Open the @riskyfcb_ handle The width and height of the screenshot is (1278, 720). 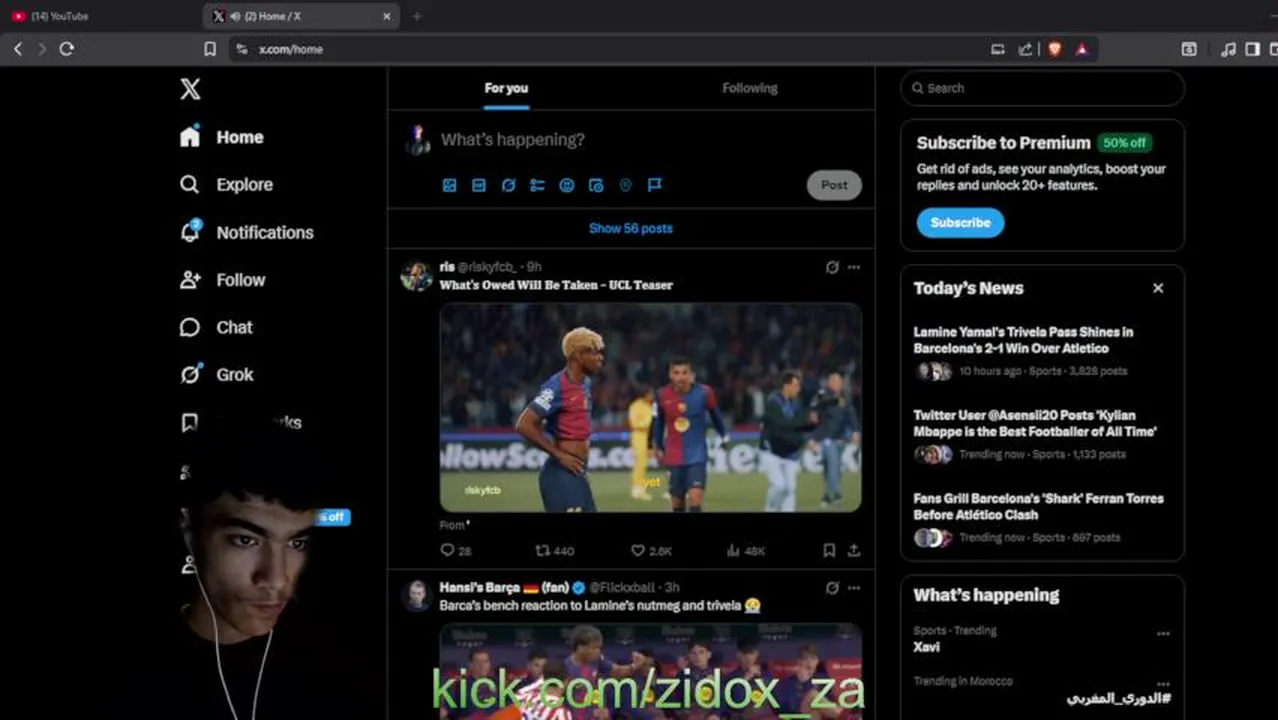pyautogui.click(x=487, y=267)
